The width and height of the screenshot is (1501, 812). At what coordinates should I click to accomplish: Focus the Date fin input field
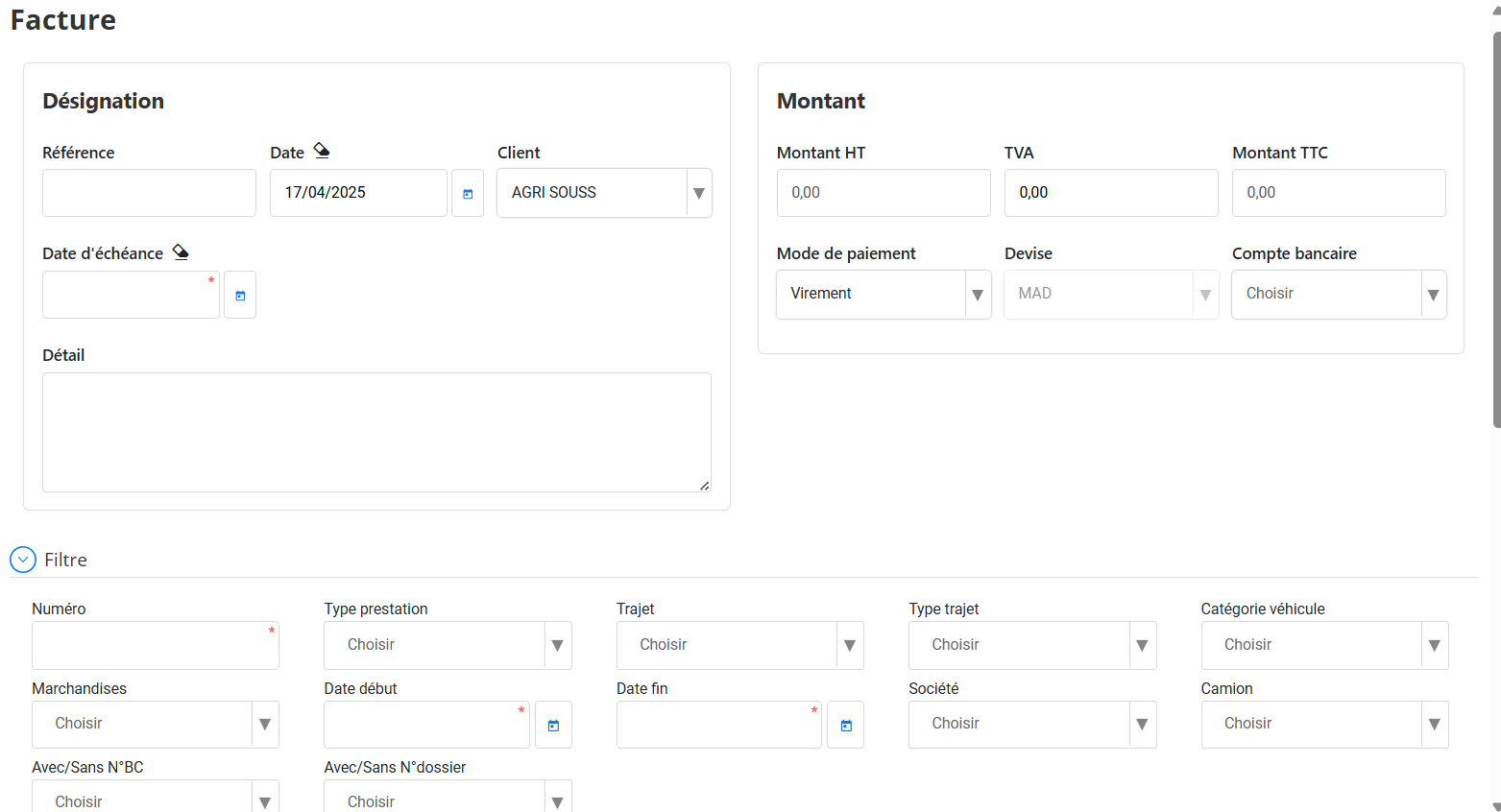click(719, 725)
